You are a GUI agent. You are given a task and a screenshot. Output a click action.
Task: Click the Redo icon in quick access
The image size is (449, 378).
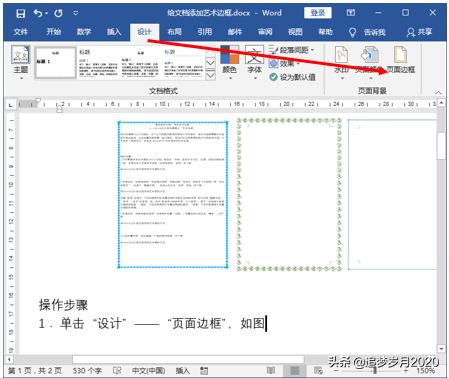click(59, 13)
